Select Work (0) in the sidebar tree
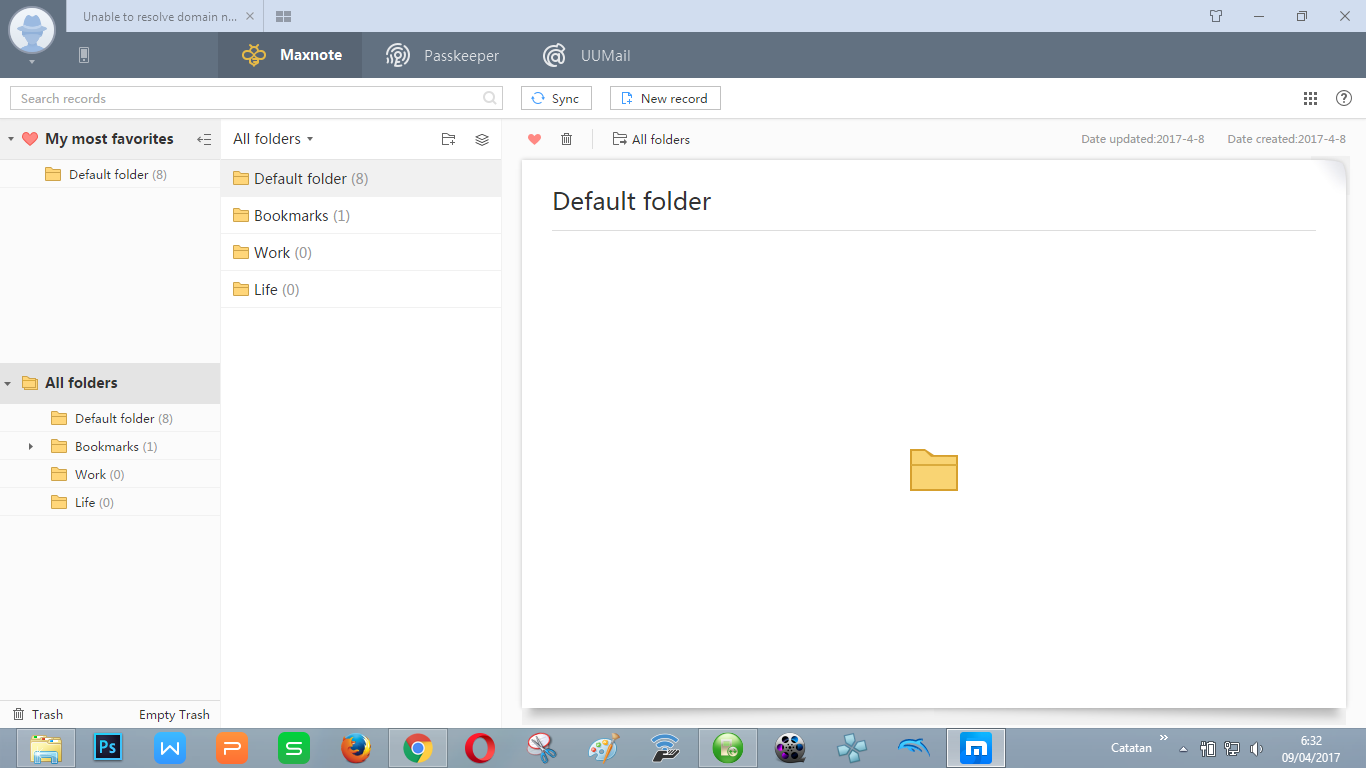 point(110,474)
